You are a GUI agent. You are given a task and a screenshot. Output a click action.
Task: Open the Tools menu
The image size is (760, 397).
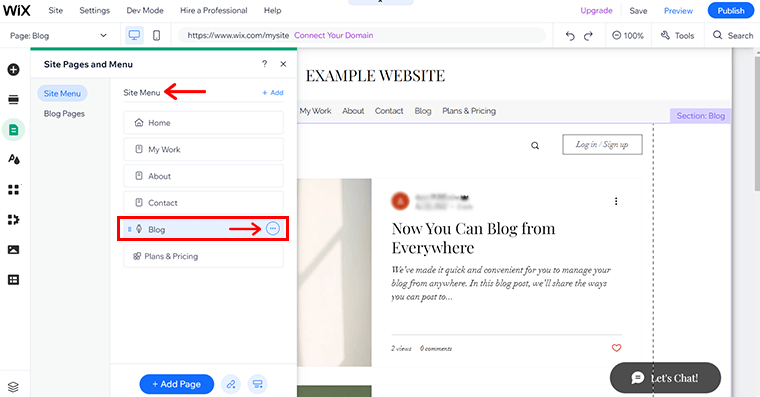678,35
